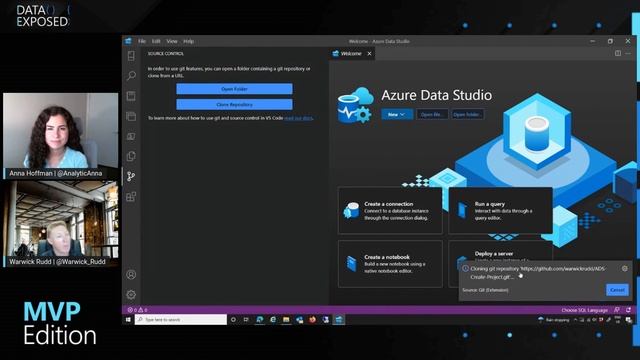Select the Source Control branch icon
Viewport: 640px width, 360px height.
click(x=131, y=176)
